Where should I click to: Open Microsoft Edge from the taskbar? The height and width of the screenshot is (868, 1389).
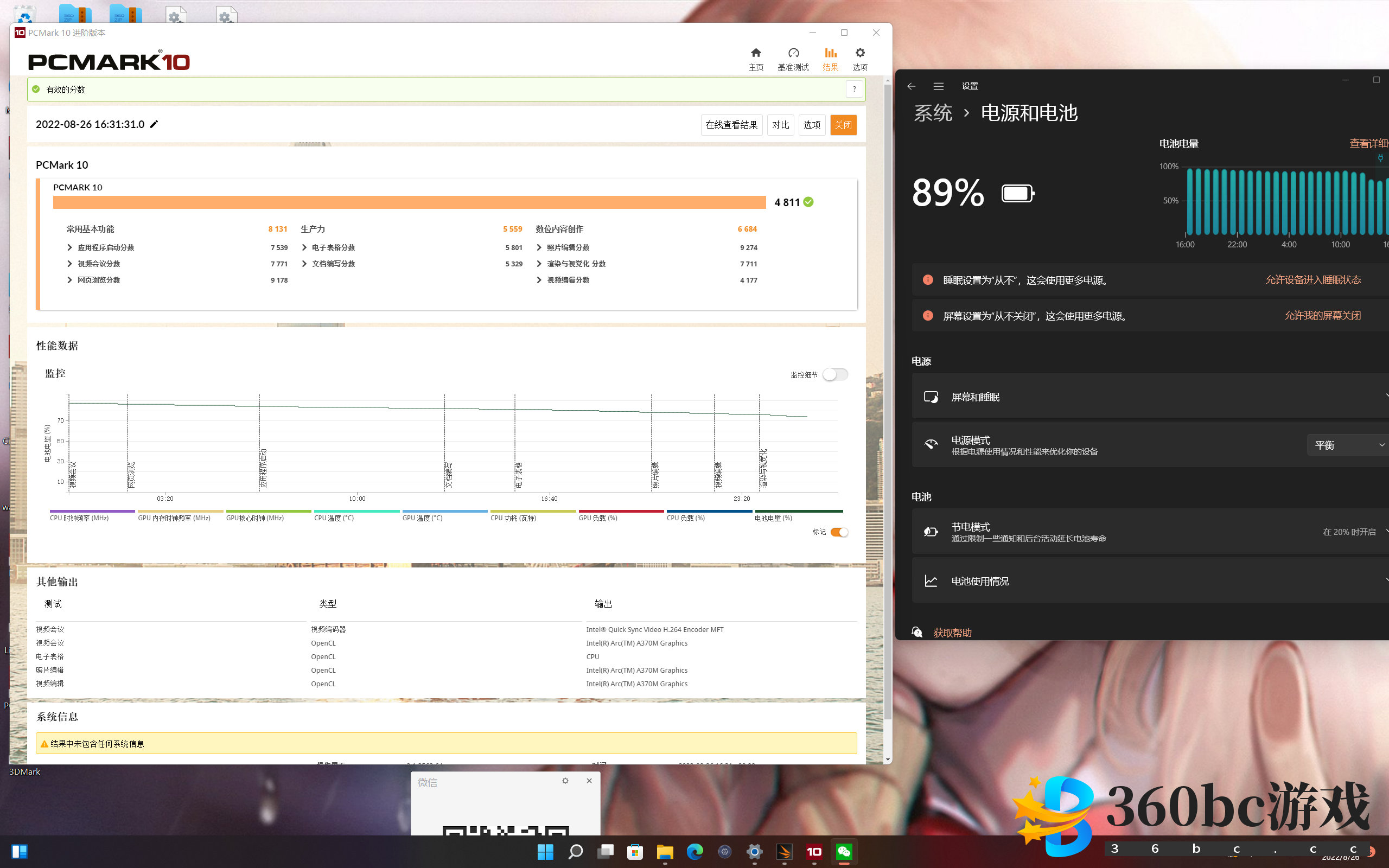click(694, 851)
